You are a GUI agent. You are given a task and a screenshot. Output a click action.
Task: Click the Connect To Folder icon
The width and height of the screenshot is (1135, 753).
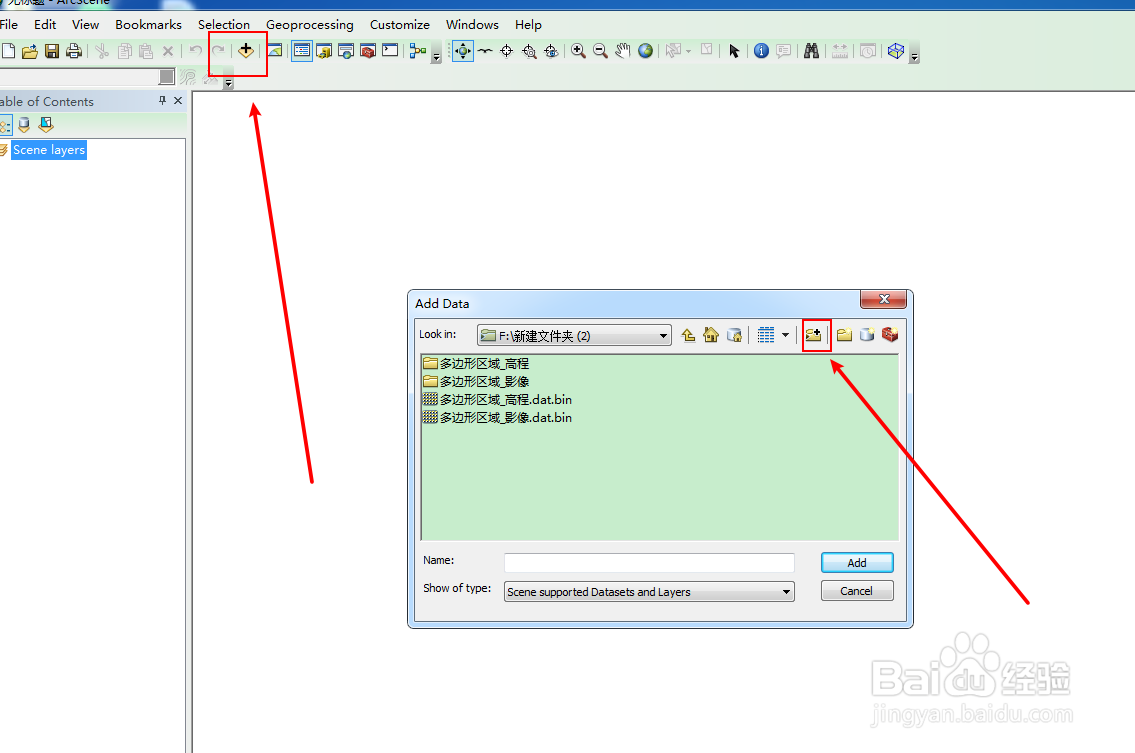814,335
